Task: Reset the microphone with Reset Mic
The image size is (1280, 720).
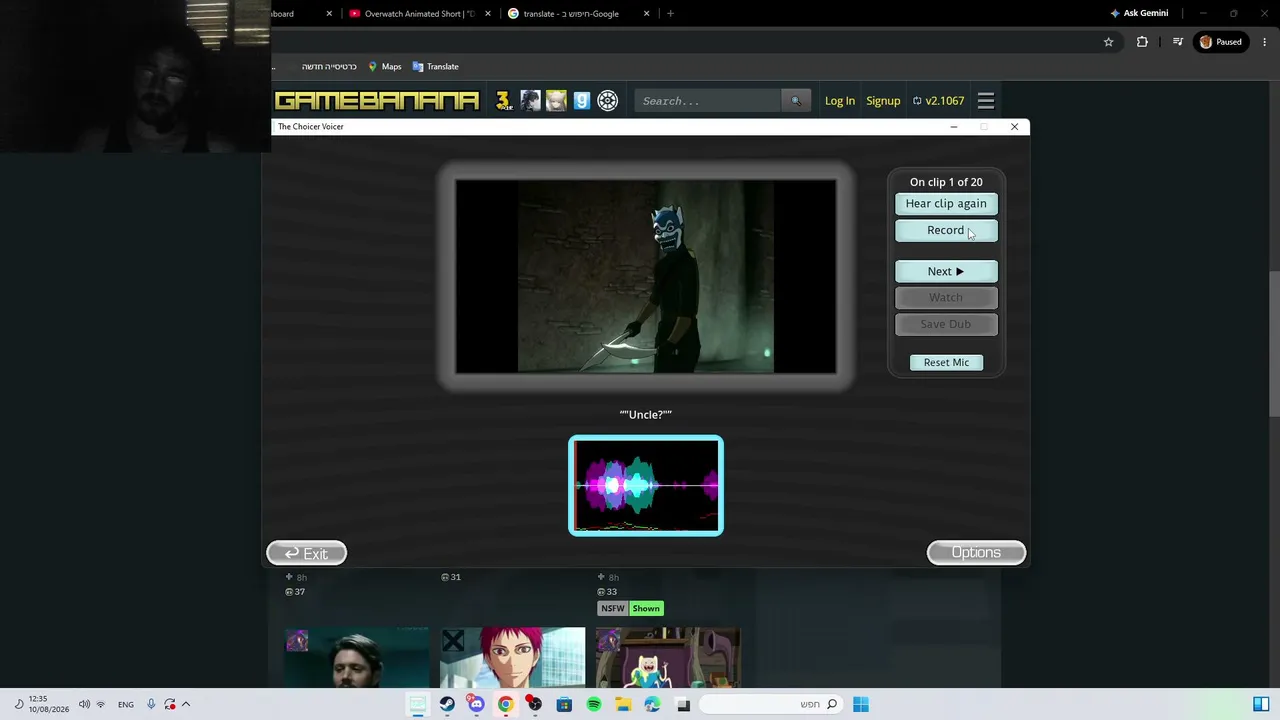Action: tap(946, 363)
